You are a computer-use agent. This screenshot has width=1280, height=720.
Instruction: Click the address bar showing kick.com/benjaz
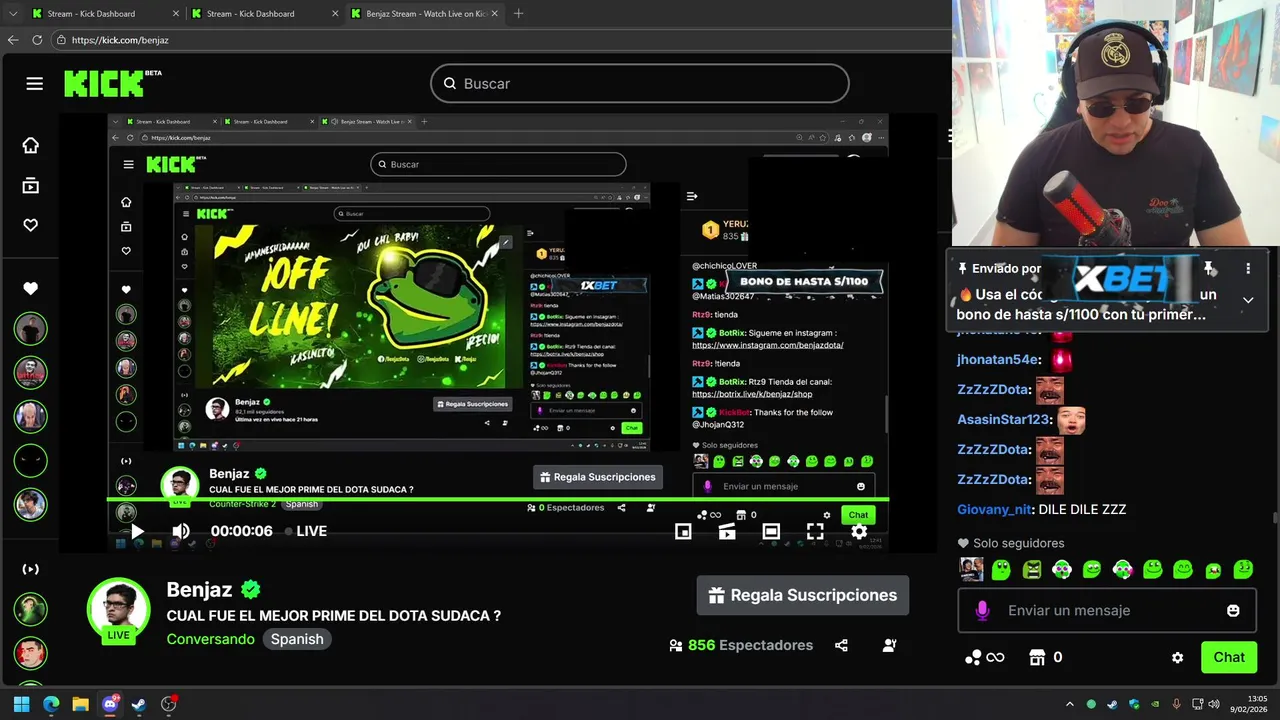(500, 40)
